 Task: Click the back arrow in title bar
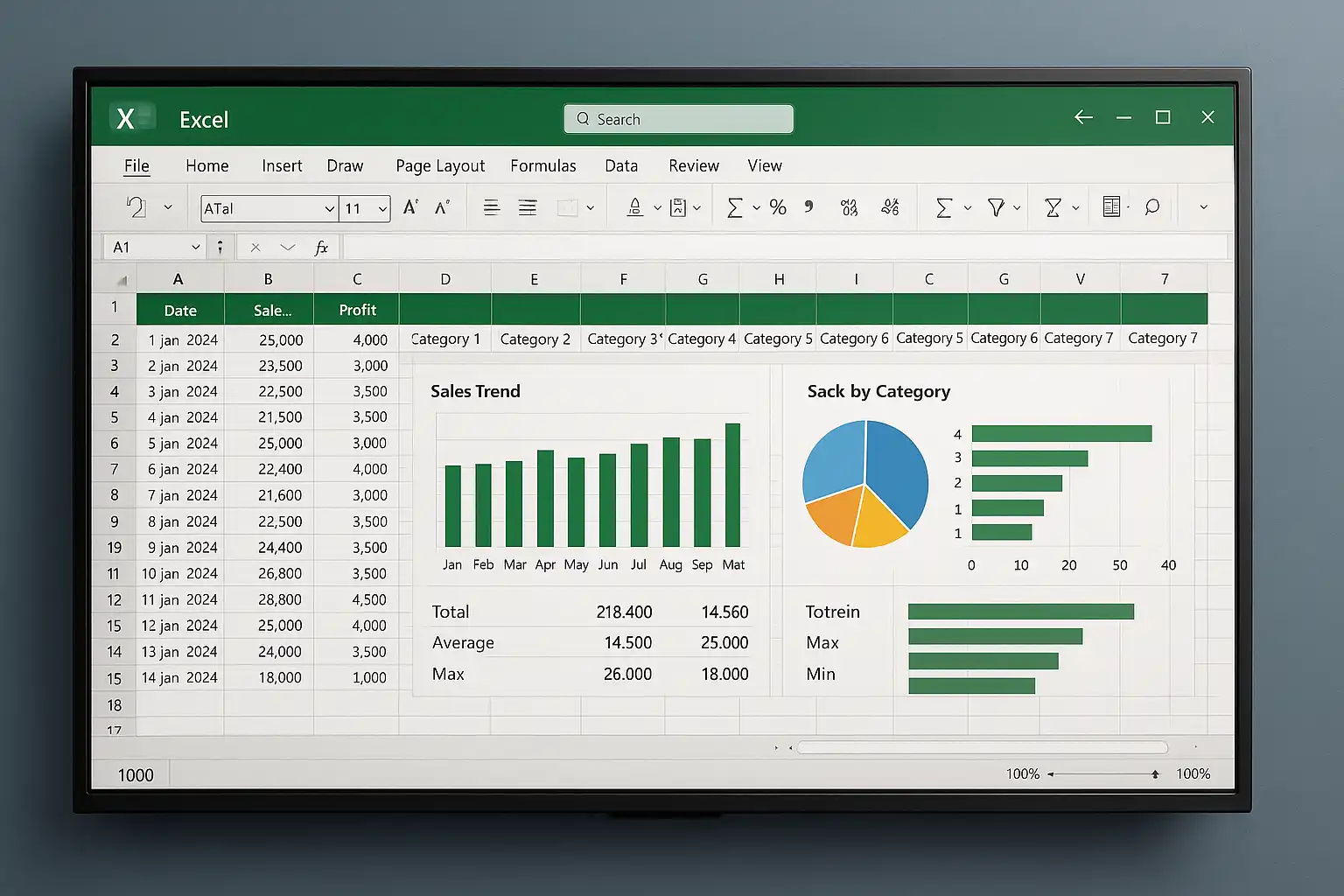(x=1083, y=117)
